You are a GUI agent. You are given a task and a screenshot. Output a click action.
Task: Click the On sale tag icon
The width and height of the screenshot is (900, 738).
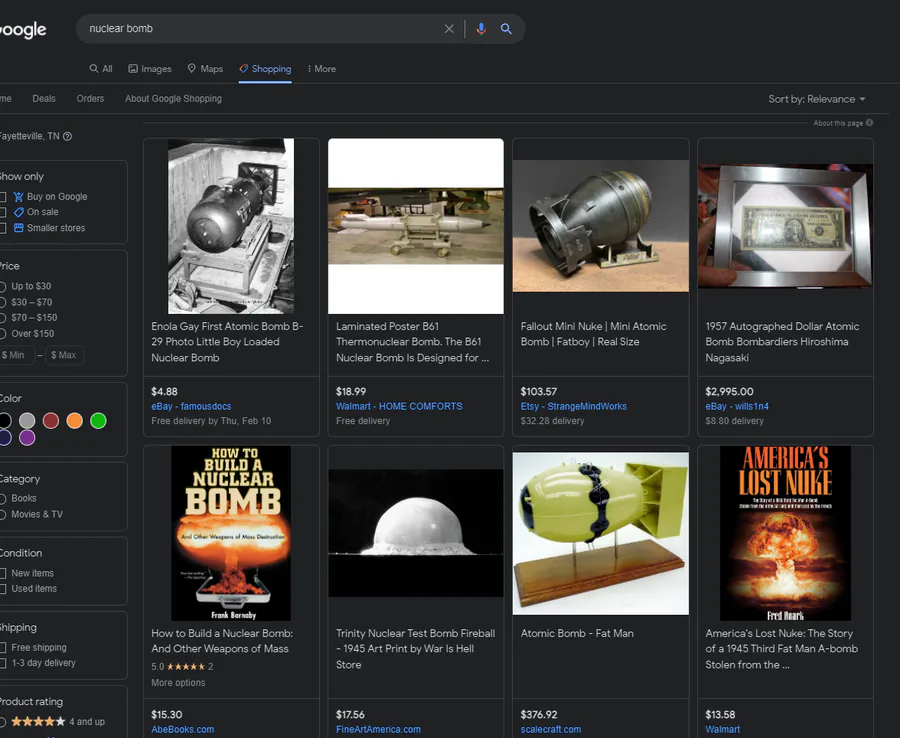[x=18, y=212]
